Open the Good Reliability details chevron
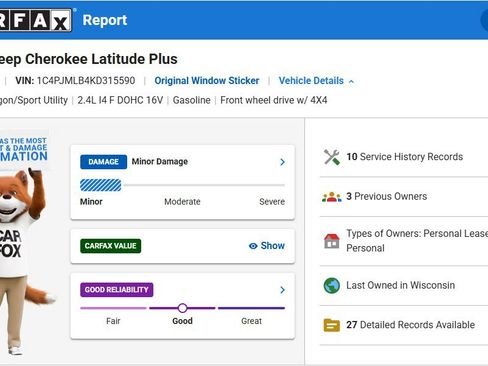 (282, 290)
